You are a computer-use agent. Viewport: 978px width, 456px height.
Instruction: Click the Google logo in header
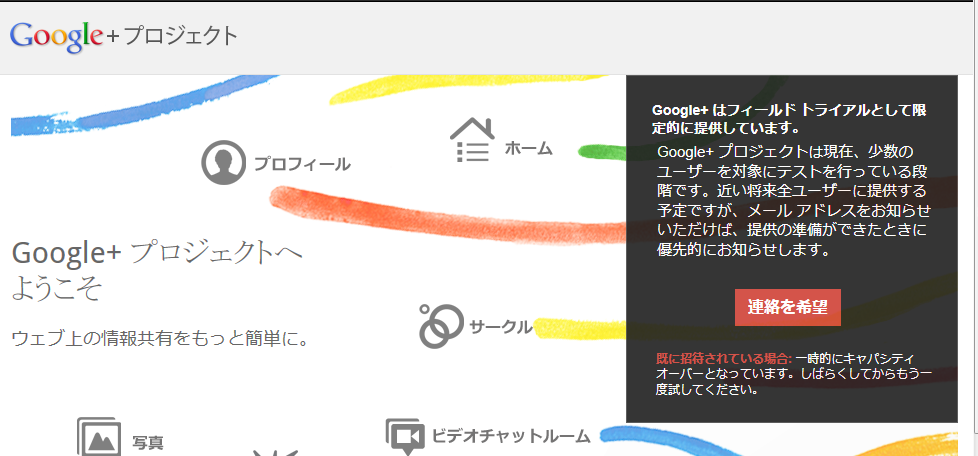point(57,38)
